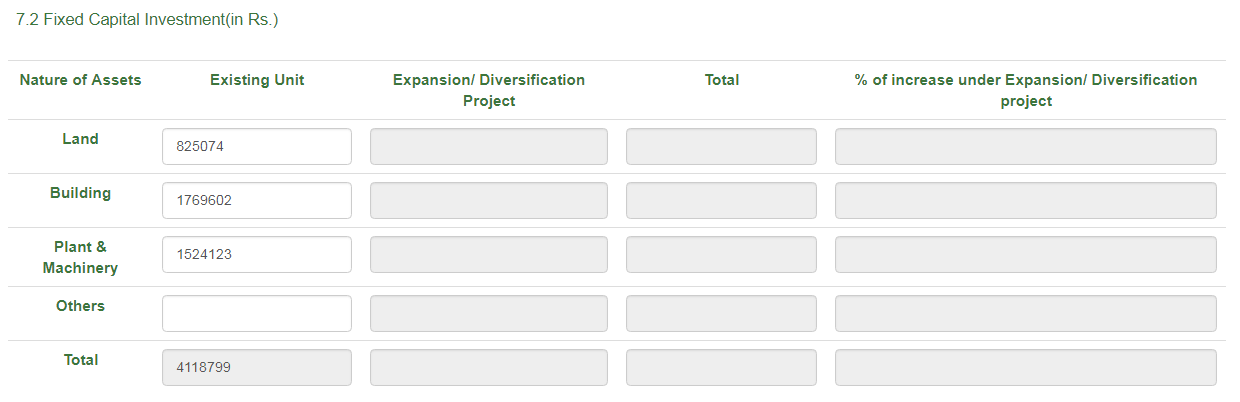Click the Land Existing Unit input field
Viewport: 1240px width, 402px height.
click(x=256, y=146)
